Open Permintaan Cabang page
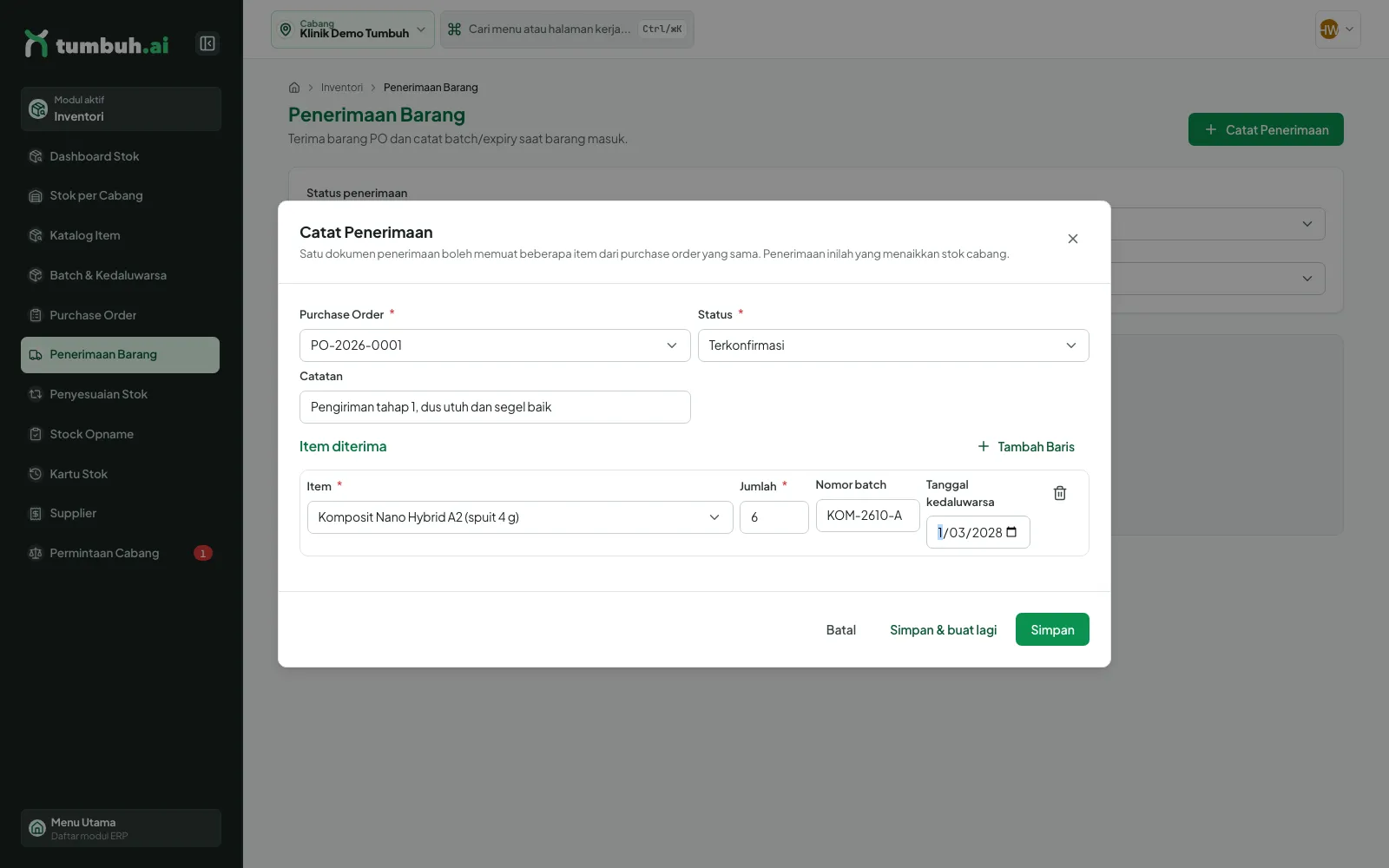The width and height of the screenshot is (1389, 868). coord(121,553)
